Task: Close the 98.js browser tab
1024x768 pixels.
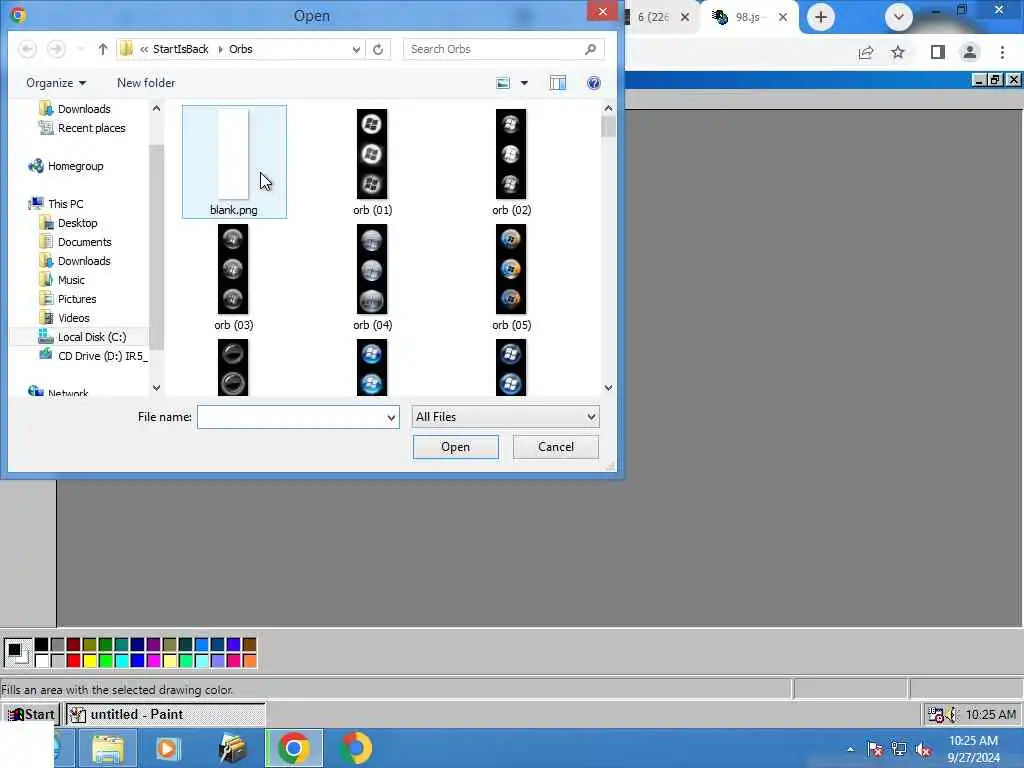Action: (x=782, y=17)
